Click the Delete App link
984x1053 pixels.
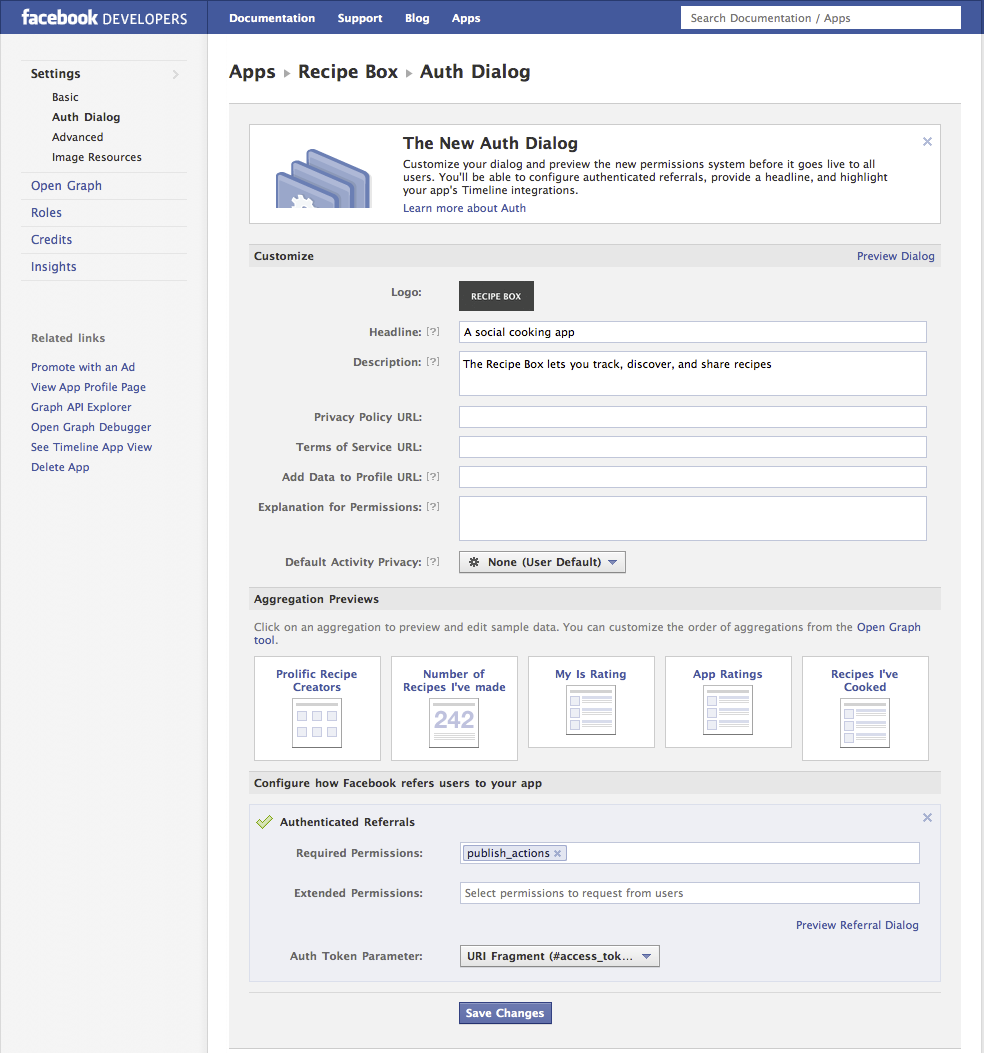(x=60, y=467)
